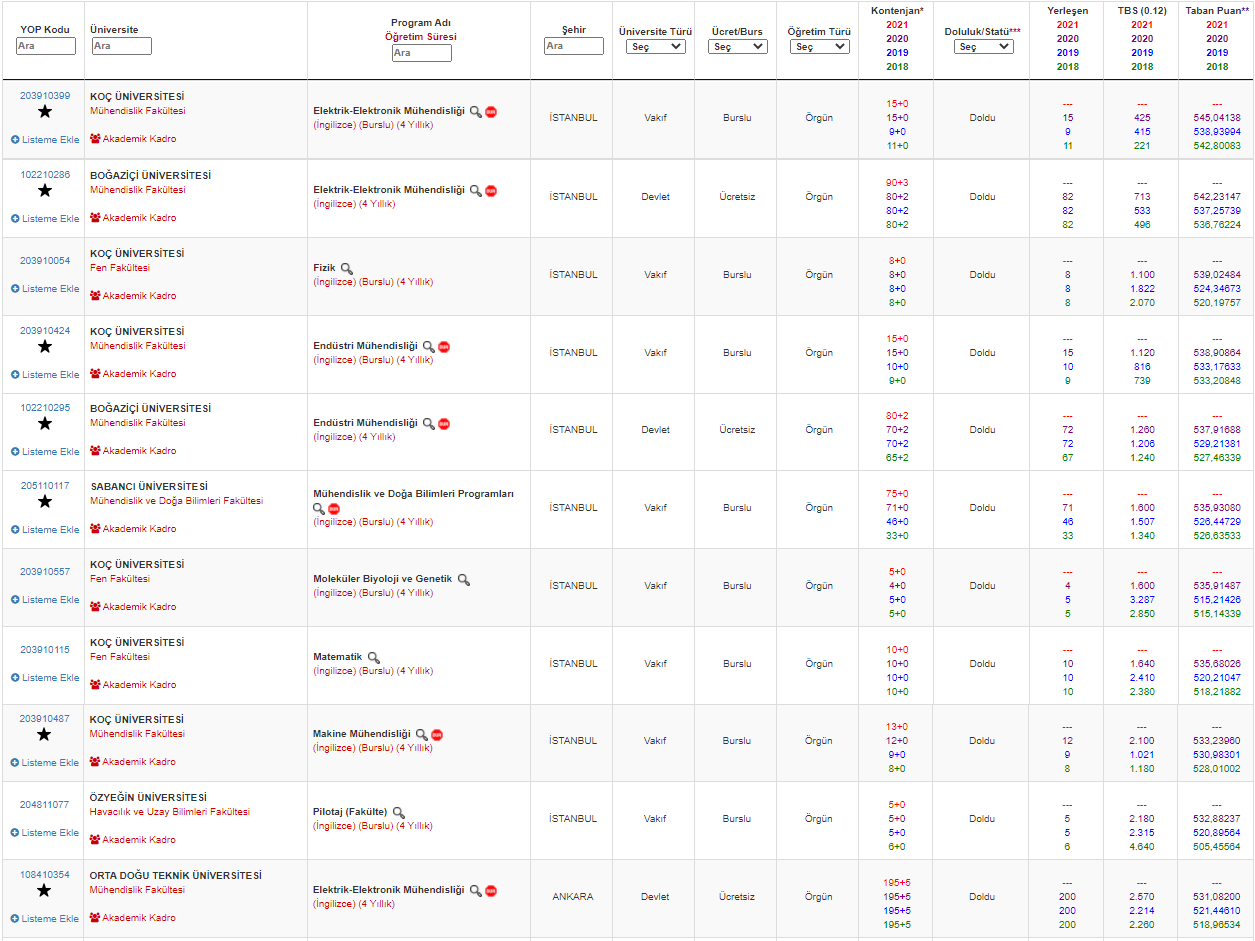Open magnifier for Koç Elektrik-Elektronik Mühendisliği
This screenshot has width=1255, height=941.
coord(476,112)
